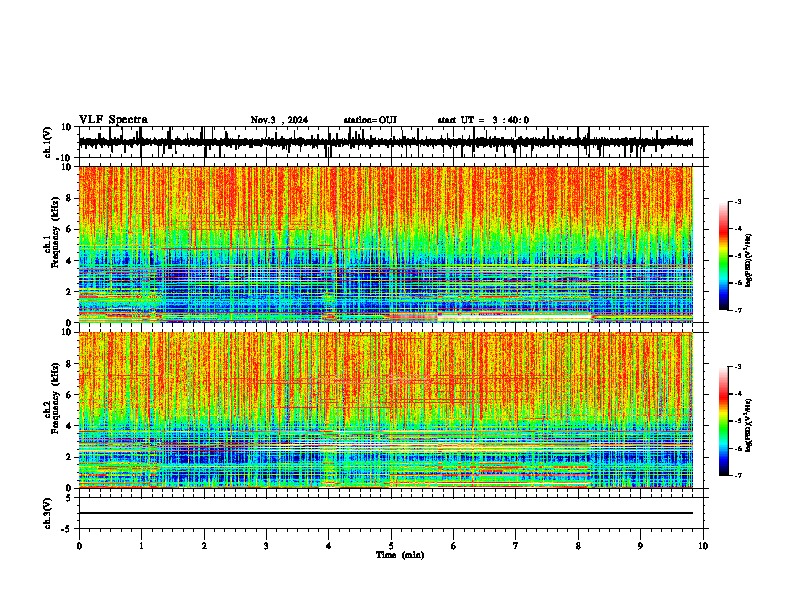Click the ch.2 spectrogram panel
The width and height of the screenshot is (792, 612).
point(385,410)
